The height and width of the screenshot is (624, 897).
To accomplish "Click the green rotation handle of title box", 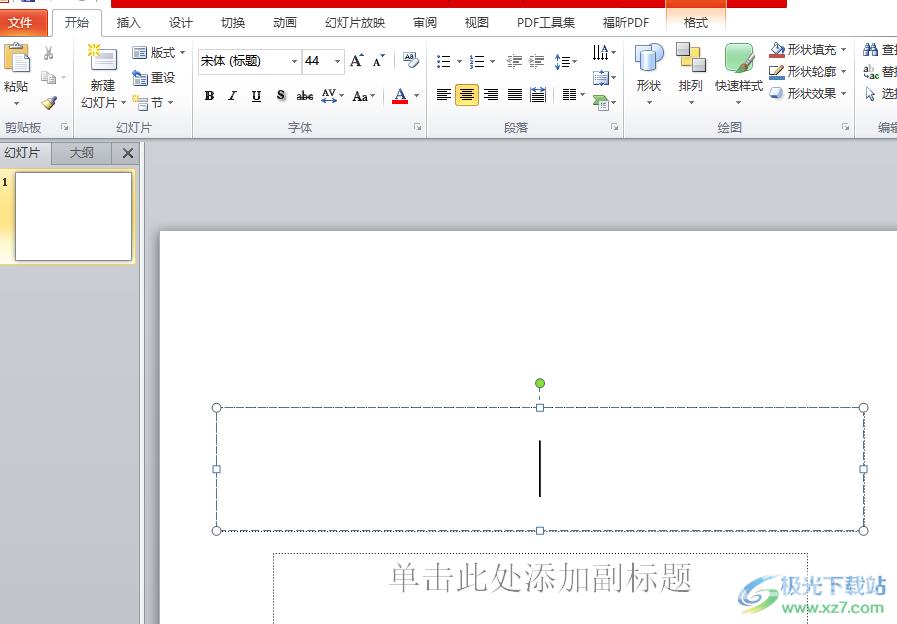I will pos(539,383).
